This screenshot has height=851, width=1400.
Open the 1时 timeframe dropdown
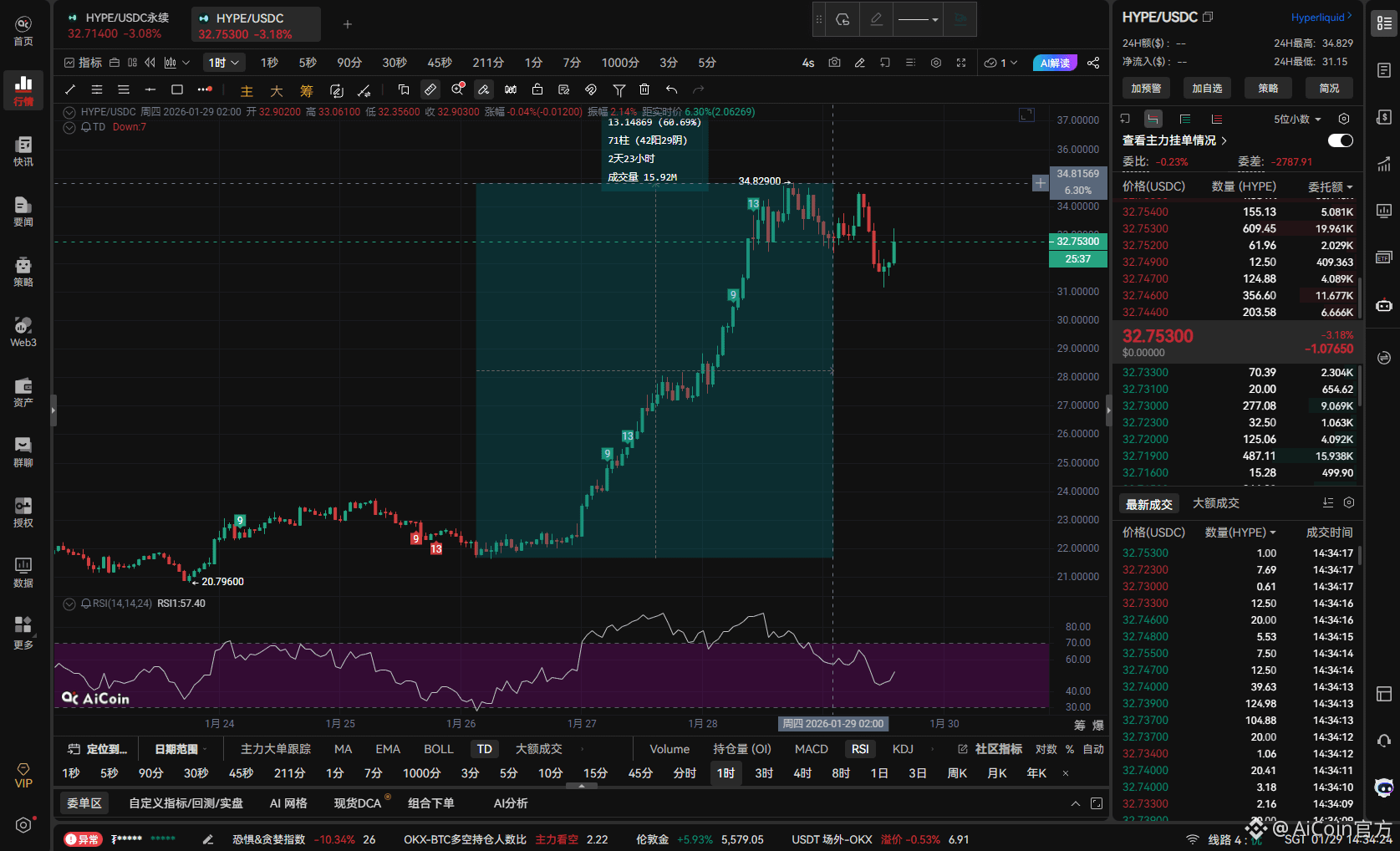coord(224,63)
